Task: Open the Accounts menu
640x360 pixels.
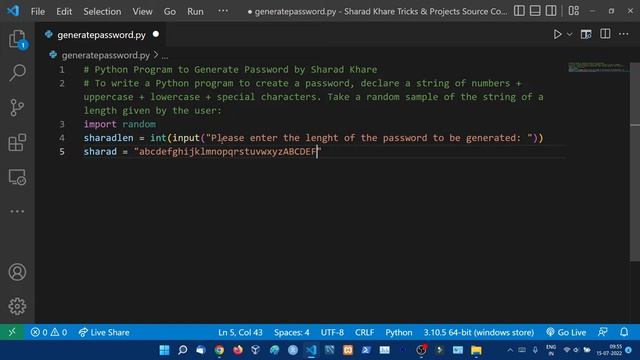Action: (17, 272)
